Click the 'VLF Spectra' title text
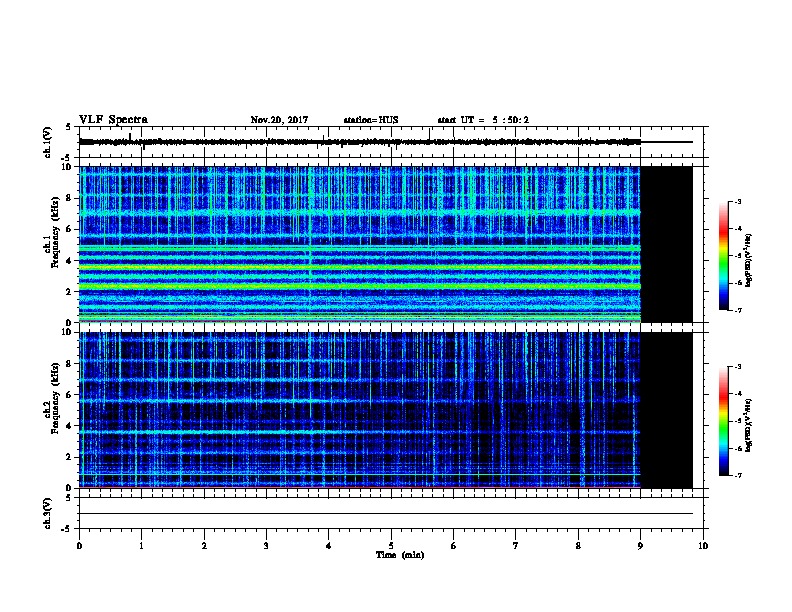Screen dimensions: 792x612 [113, 120]
